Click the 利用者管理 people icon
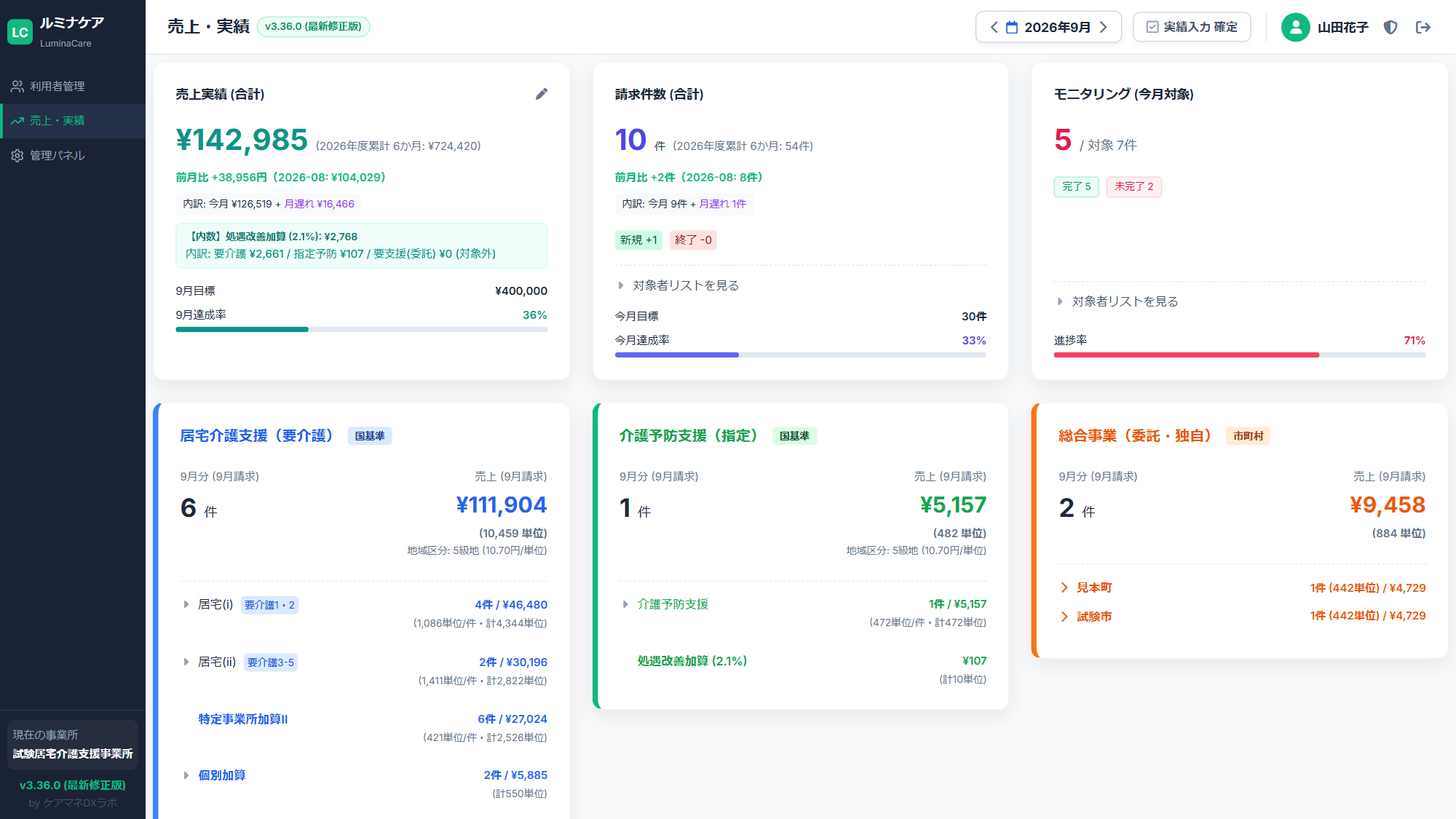Screen dimensions: 1456x819 [17, 86]
